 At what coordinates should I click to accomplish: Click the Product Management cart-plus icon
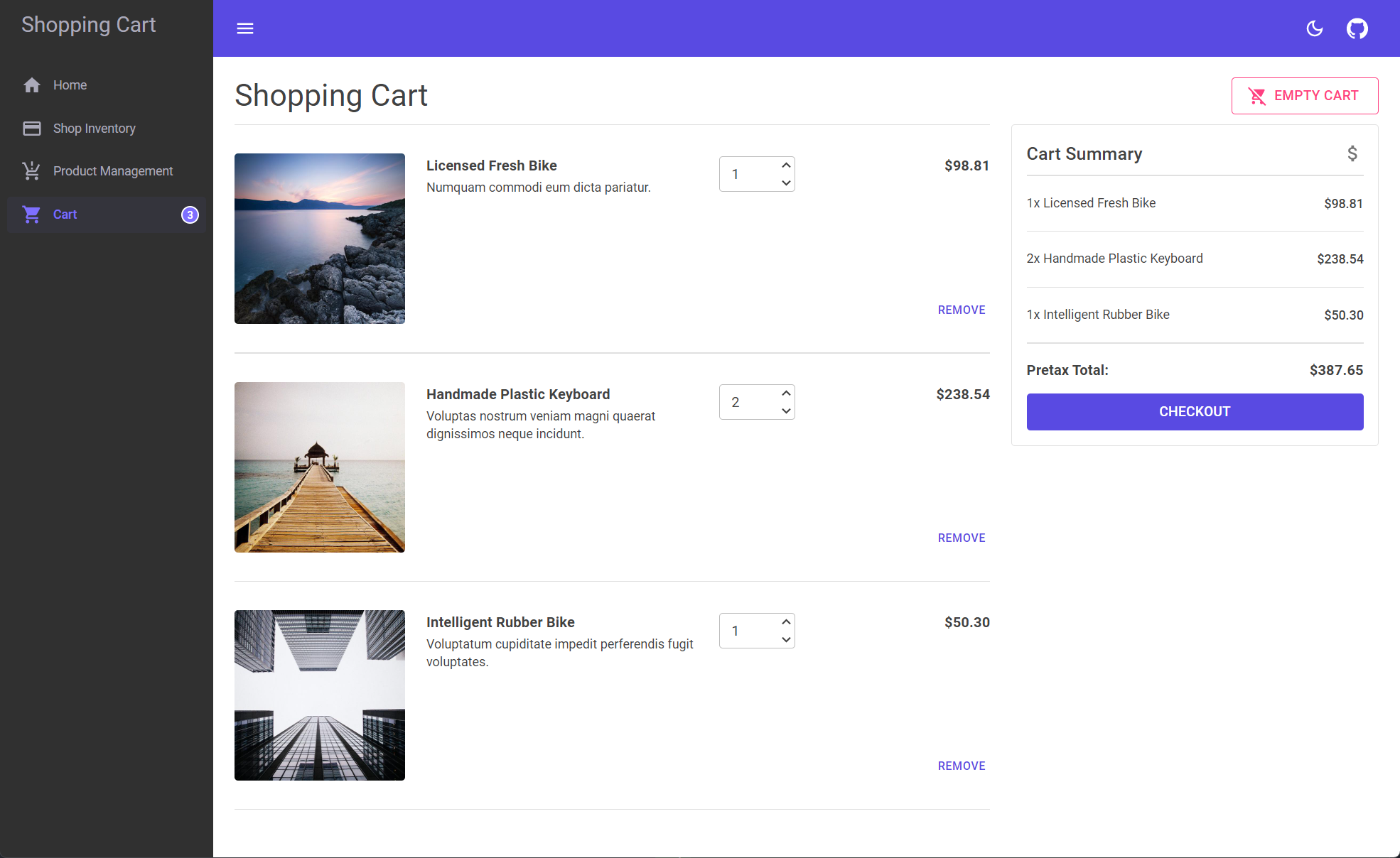(32, 171)
